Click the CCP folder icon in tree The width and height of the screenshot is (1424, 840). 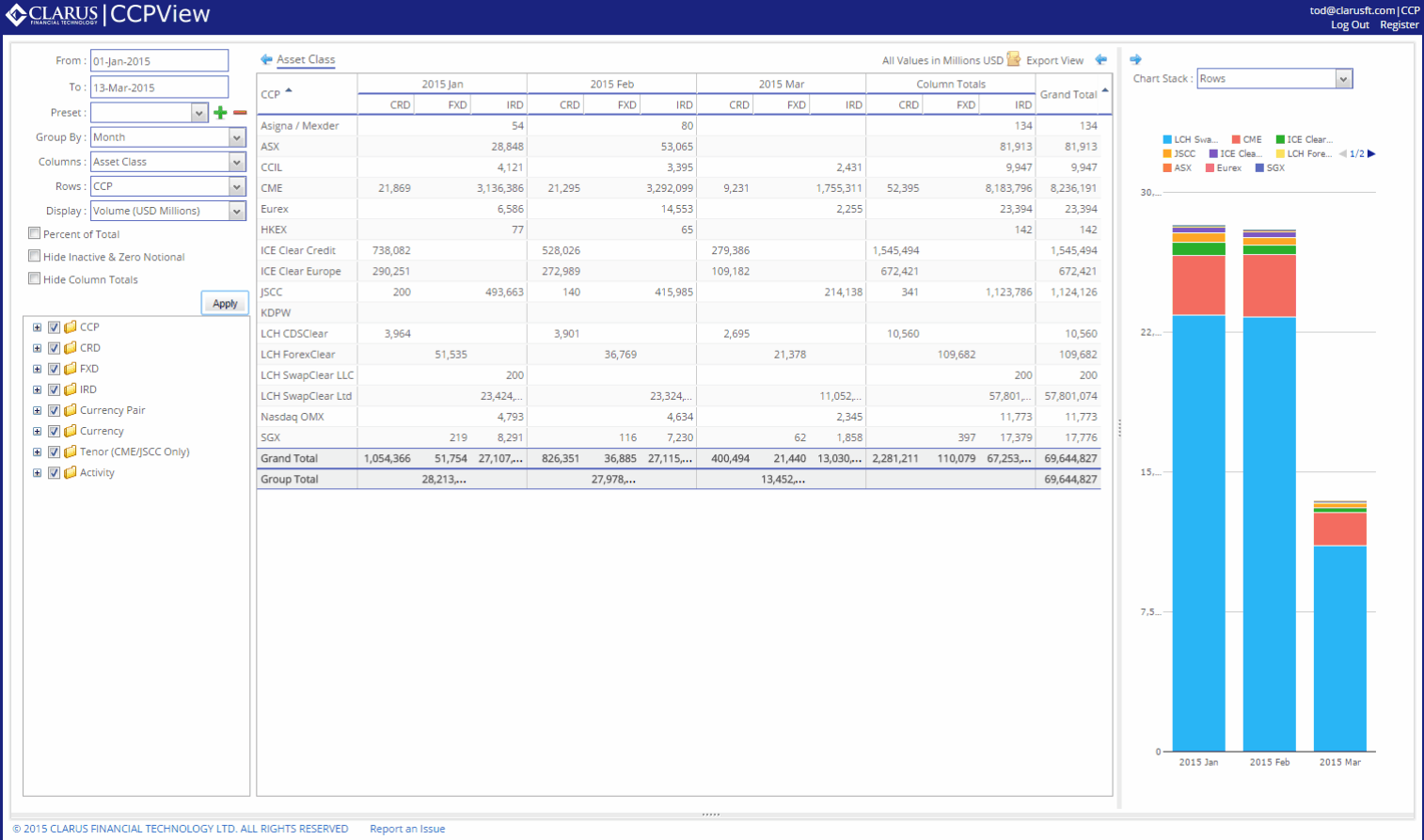(71, 327)
